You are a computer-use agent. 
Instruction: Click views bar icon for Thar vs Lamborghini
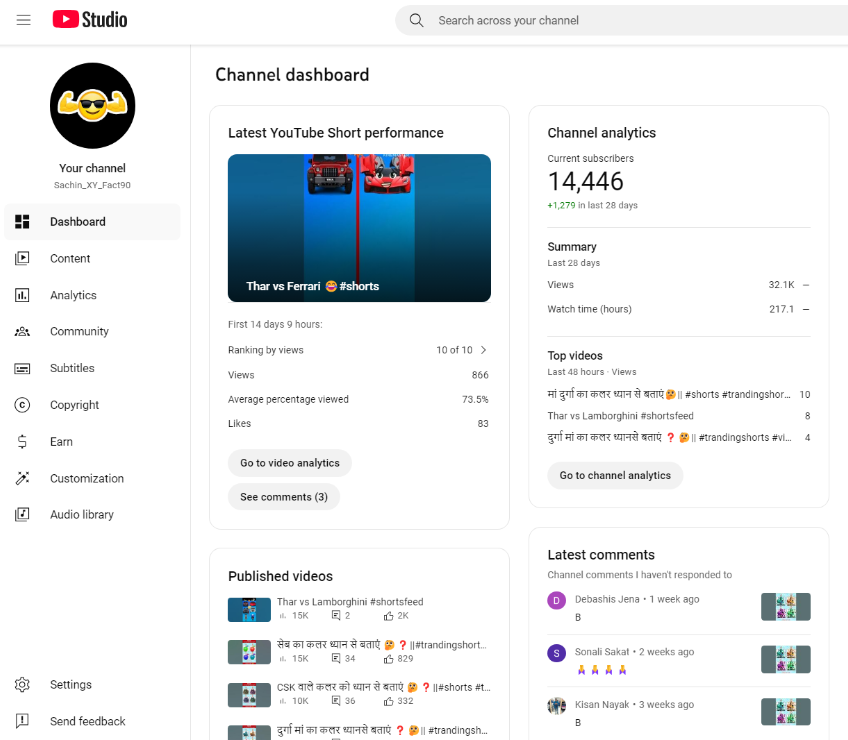[x=282, y=616]
